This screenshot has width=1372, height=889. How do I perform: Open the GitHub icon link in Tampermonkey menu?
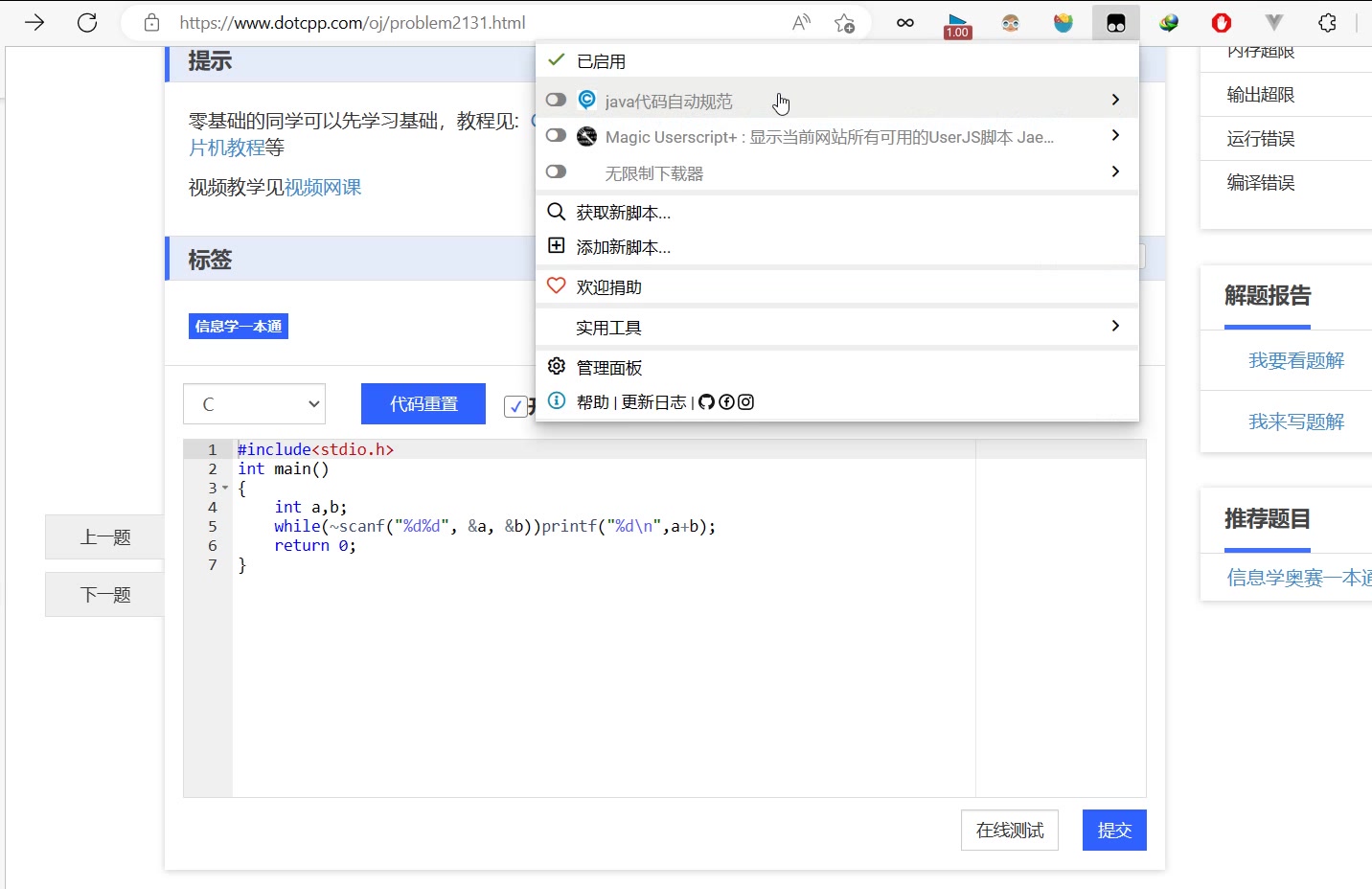[706, 402]
